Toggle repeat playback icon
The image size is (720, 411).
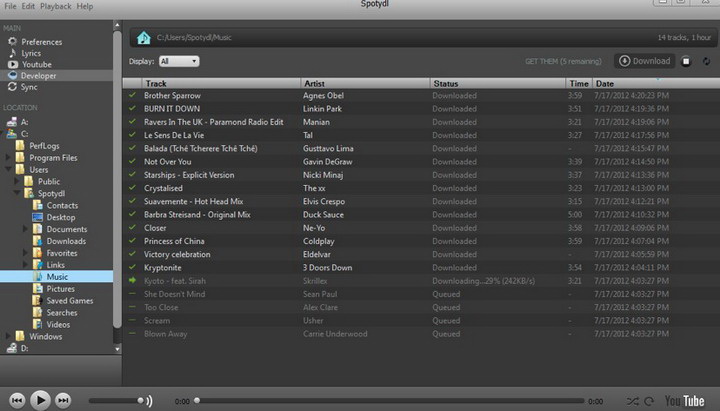[x=649, y=401]
